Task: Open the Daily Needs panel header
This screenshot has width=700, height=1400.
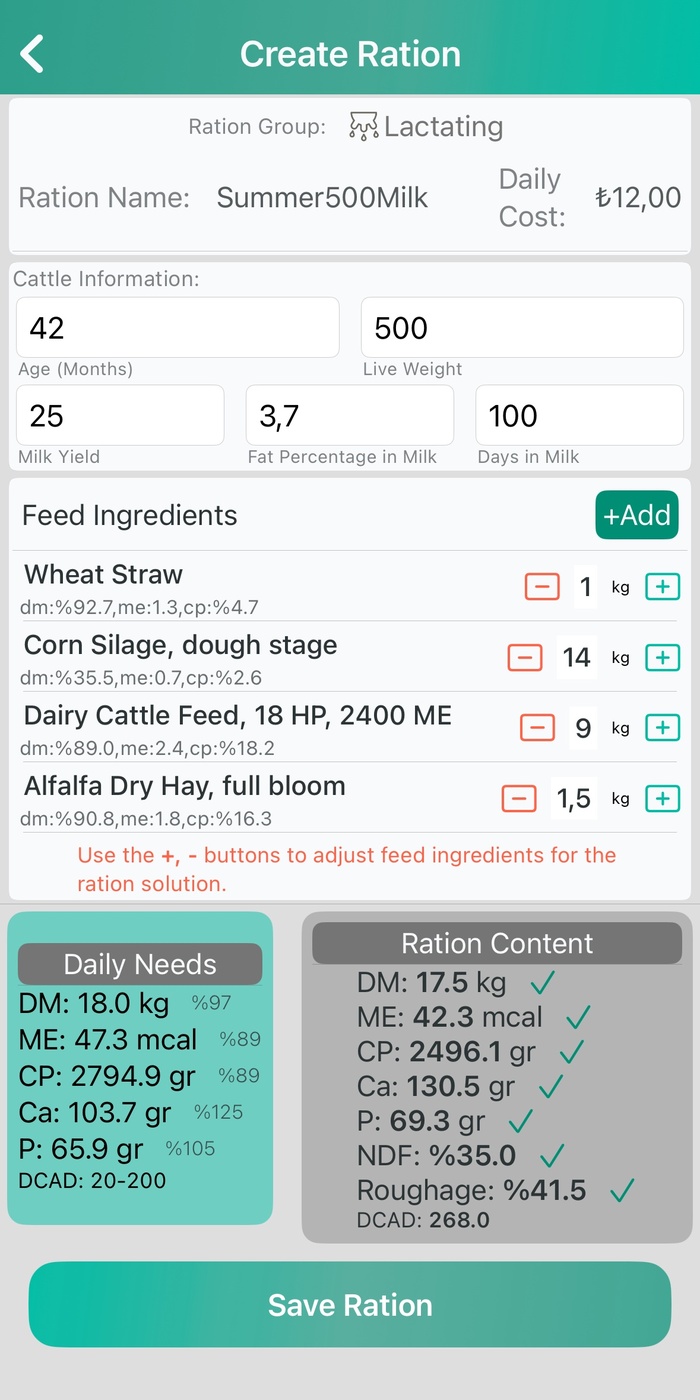Action: click(140, 964)
